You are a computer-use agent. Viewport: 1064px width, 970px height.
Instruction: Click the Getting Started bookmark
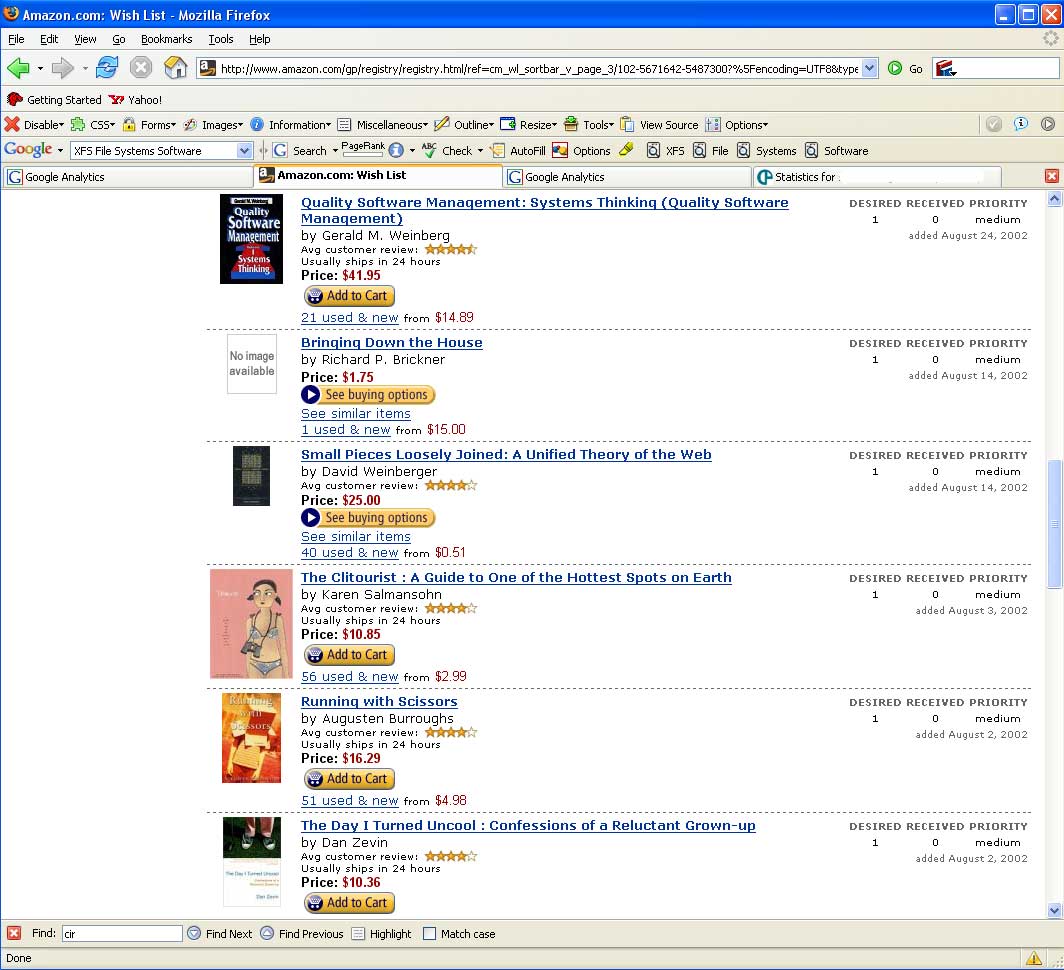pyautogui.click(x=54, y=100)
